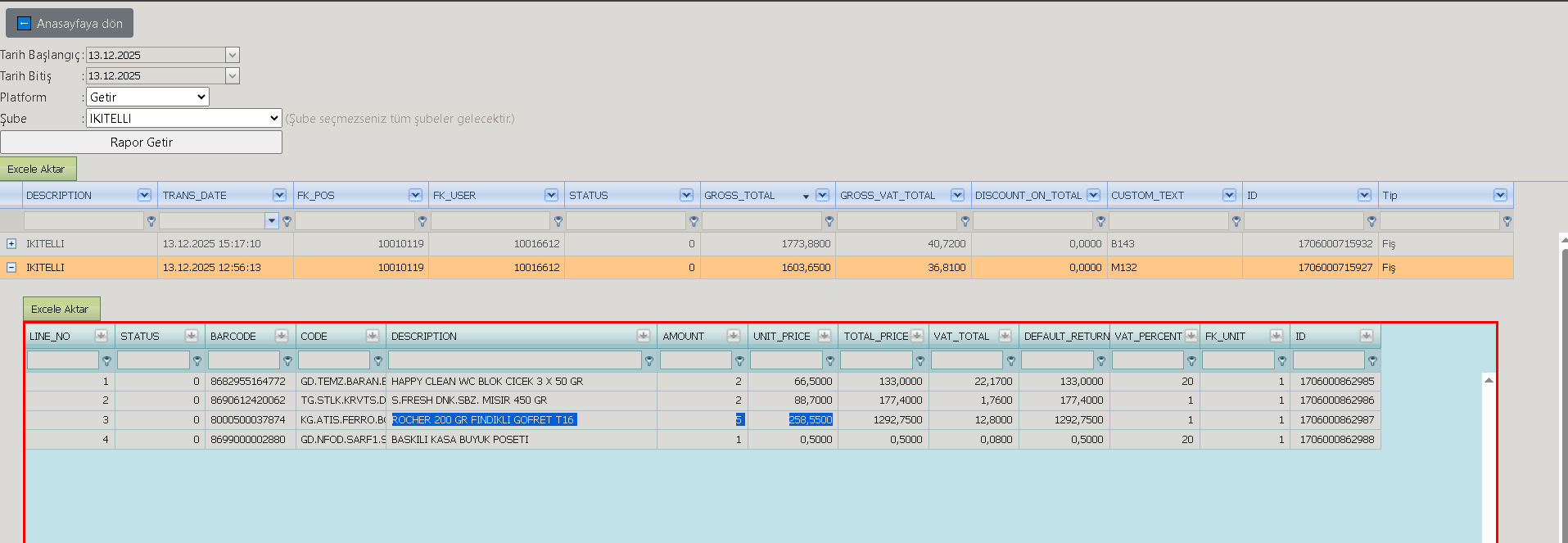Viewport: 1568px width, 543px height.
Task: Open the Şube branch selector
Action: 184,118
